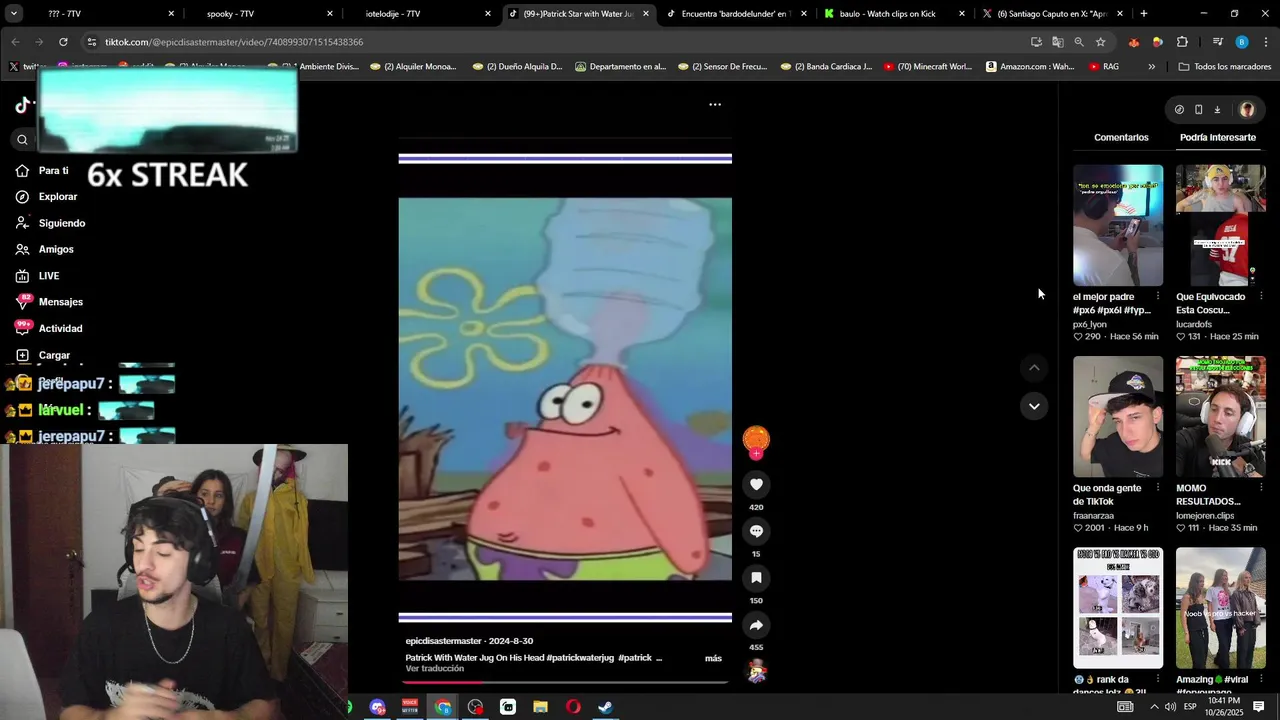Click install app icon in address bar
The height and width of the screenshot is (720, 1280).
point(1036,42)
